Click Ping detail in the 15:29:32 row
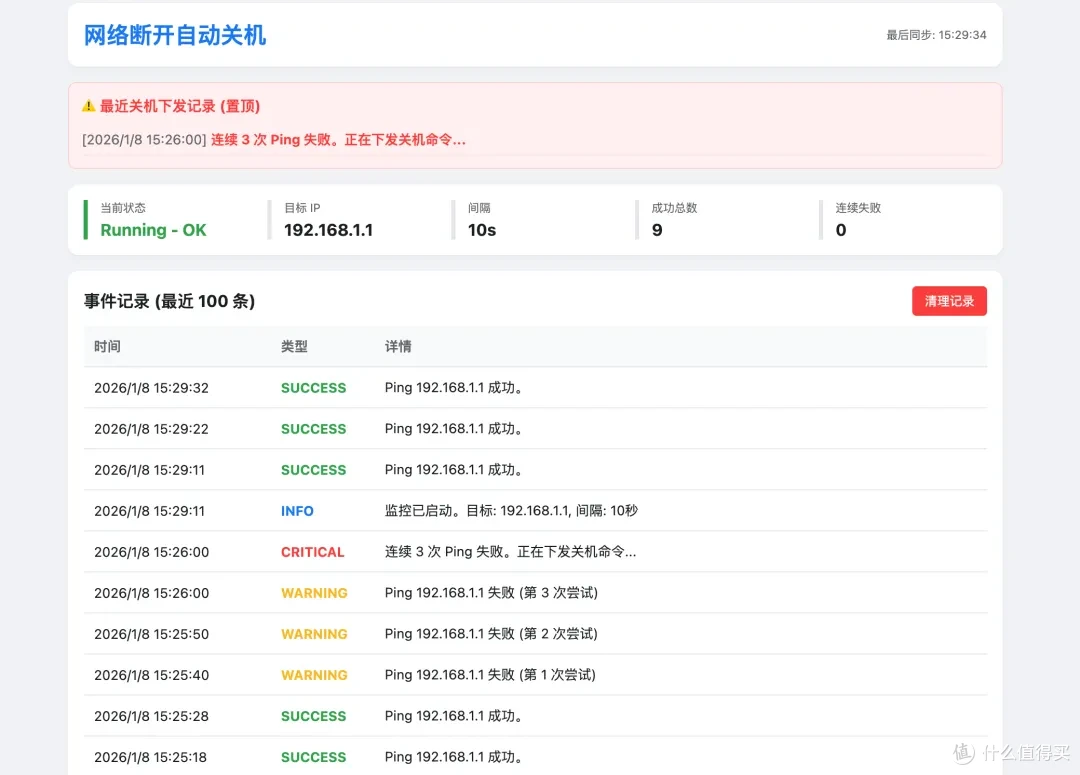The height and width of the screenshot is (775, 1080). click(453, 388)
